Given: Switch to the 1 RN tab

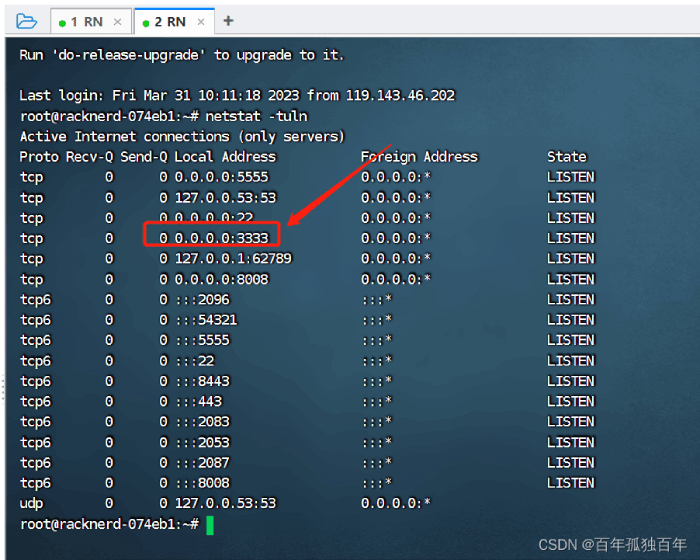Looking at the screenshot, I should click(91, 21).
